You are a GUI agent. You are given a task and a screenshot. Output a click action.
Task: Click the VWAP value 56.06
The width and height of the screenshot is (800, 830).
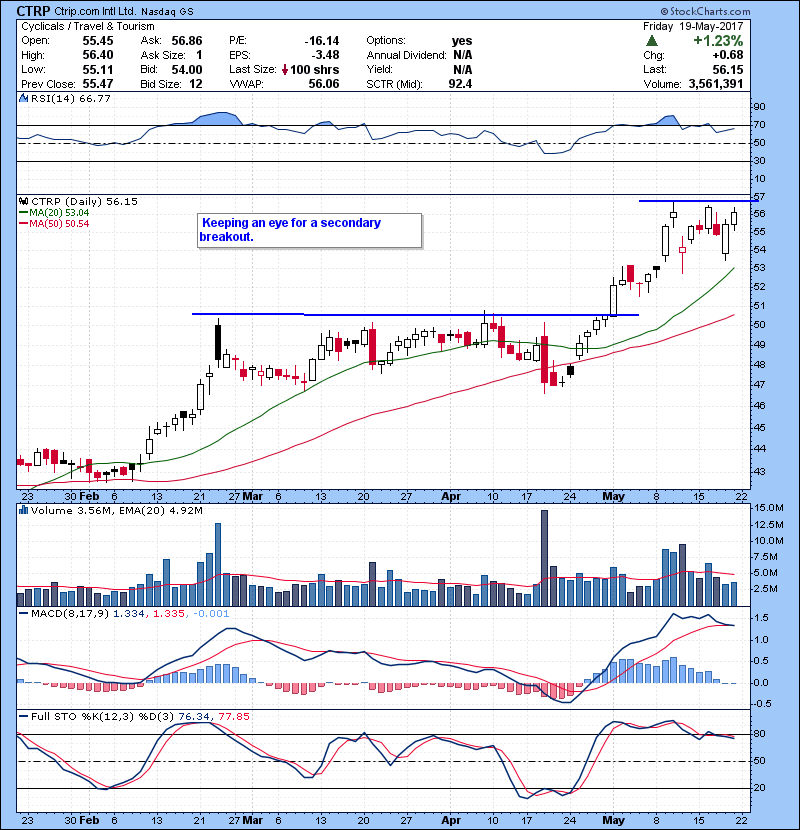click(x=324, y=84)
